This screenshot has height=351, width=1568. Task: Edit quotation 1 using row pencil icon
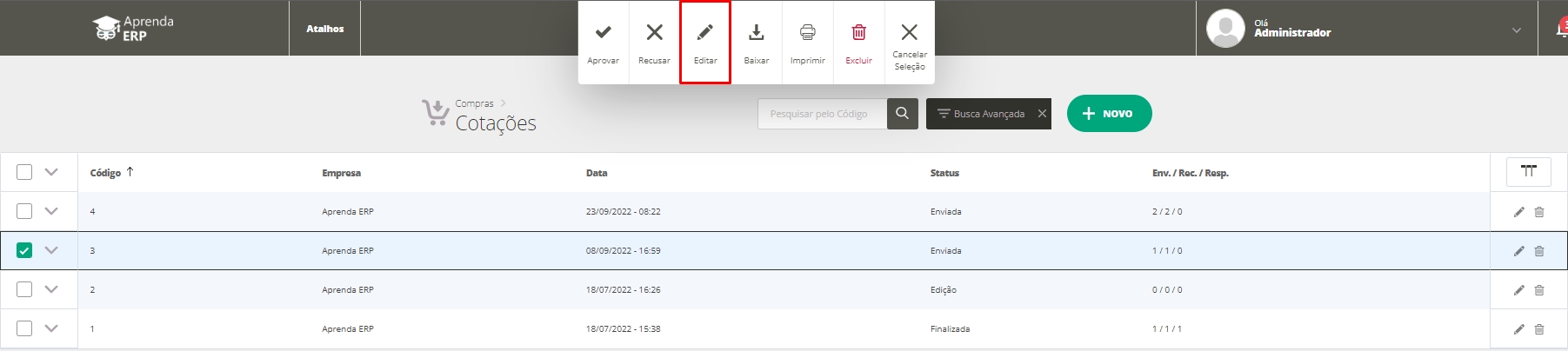click(1518, 329)
